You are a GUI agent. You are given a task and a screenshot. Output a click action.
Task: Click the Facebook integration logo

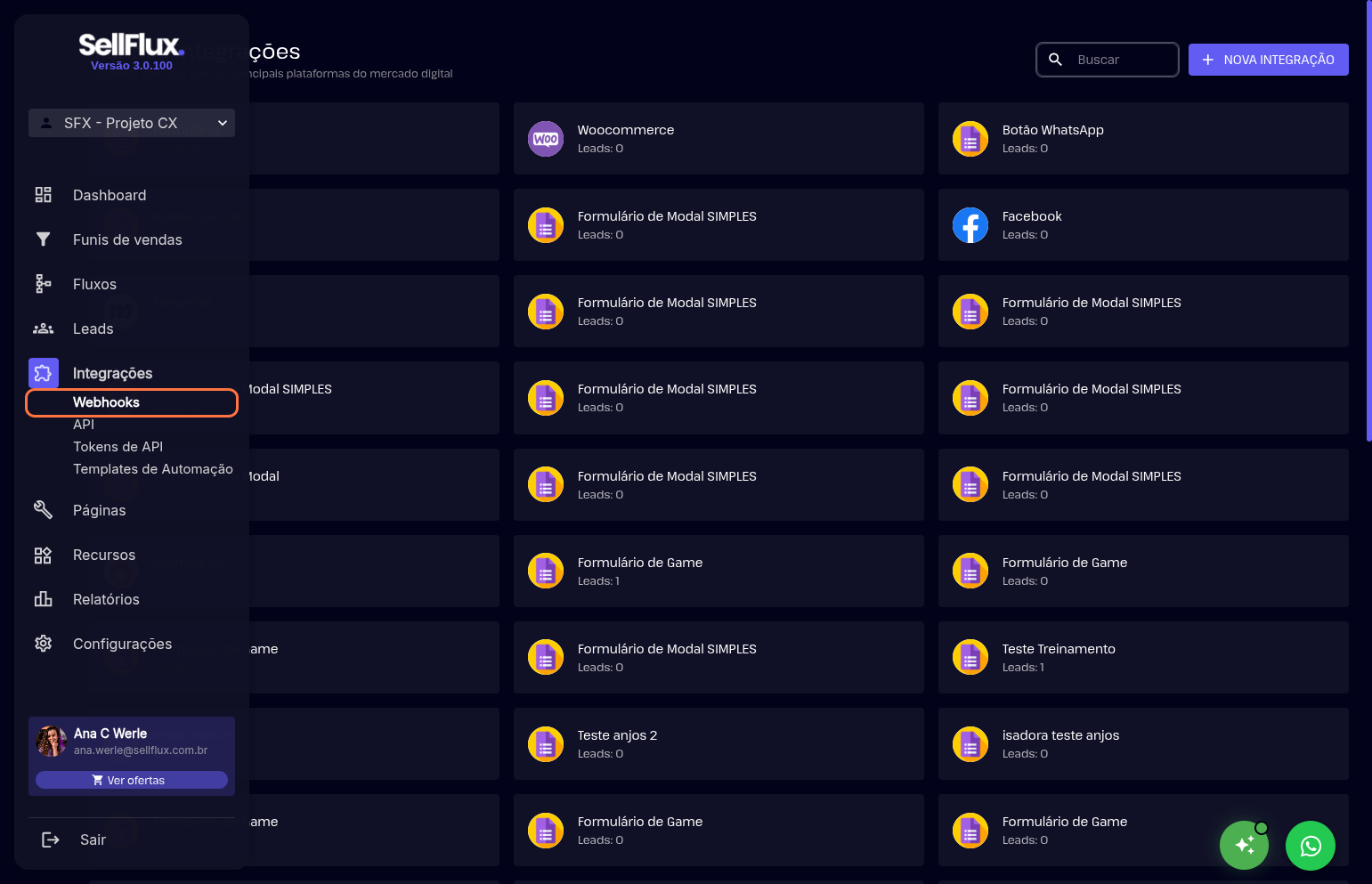coord(970,225)
